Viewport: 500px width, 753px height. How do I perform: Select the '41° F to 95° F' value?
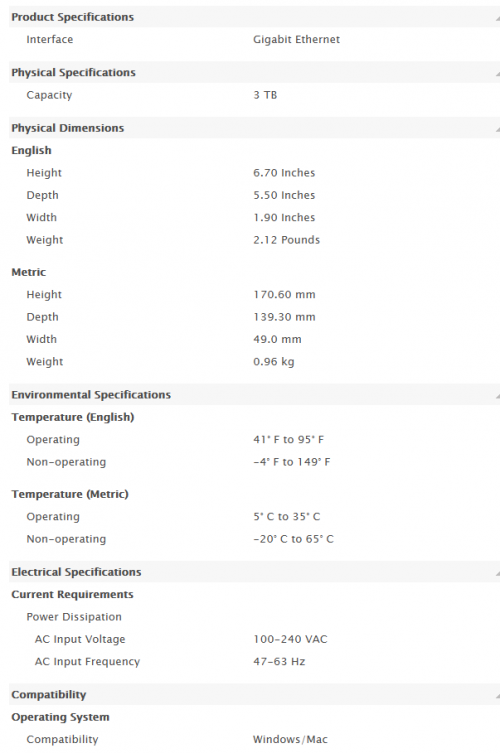pos(288,440)
